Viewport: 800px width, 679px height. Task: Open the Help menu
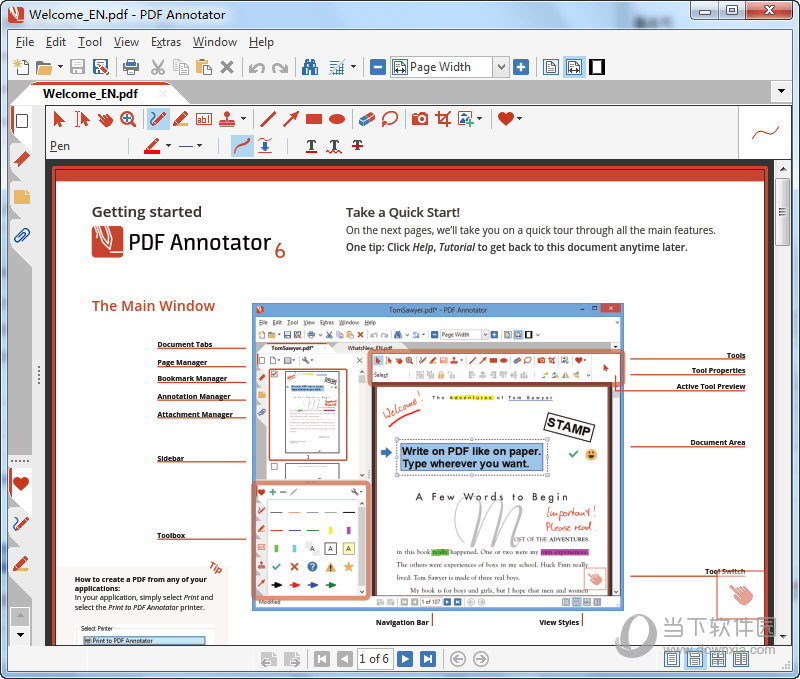coord(261,42)
